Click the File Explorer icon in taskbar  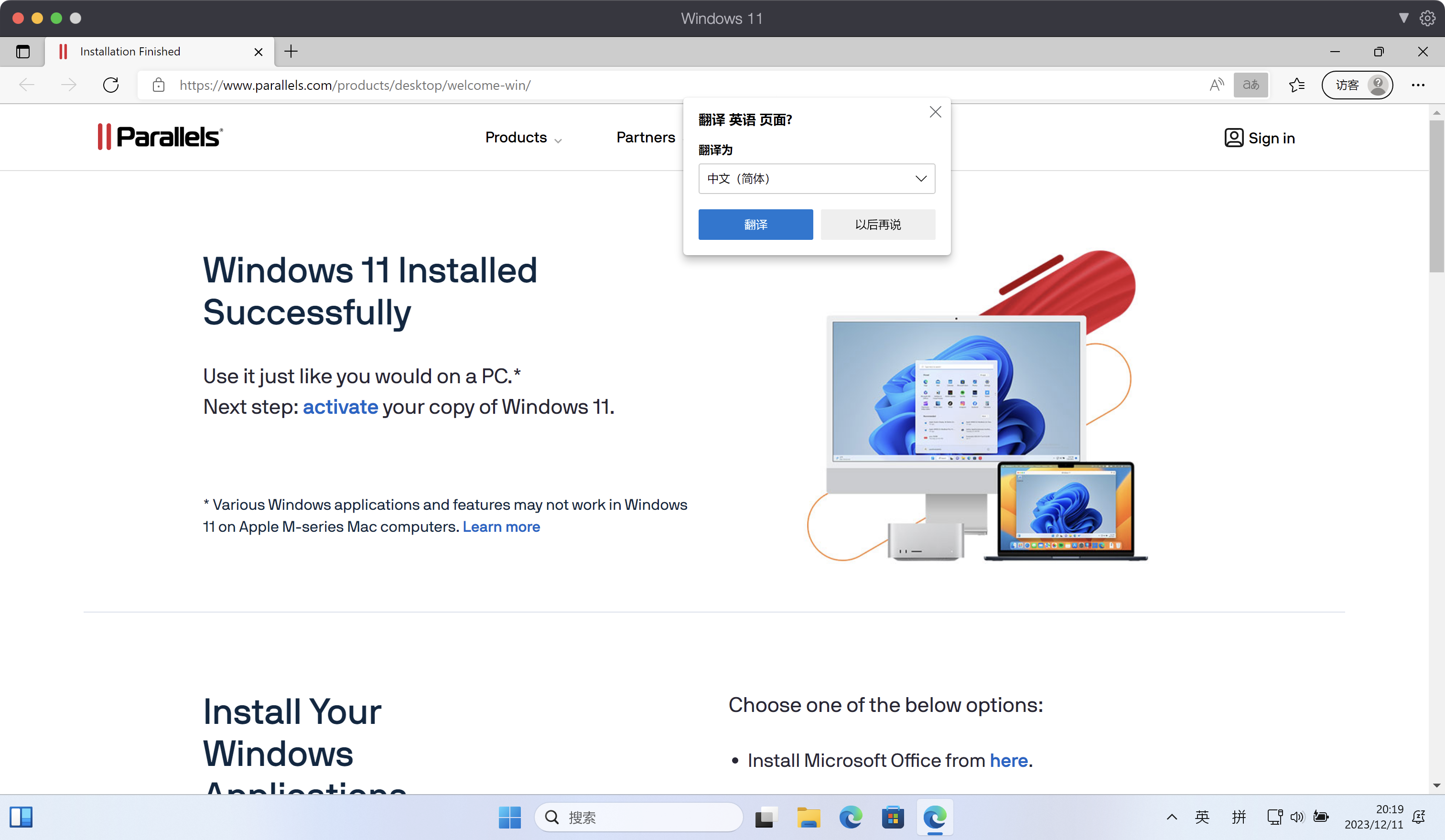point(807,817)
